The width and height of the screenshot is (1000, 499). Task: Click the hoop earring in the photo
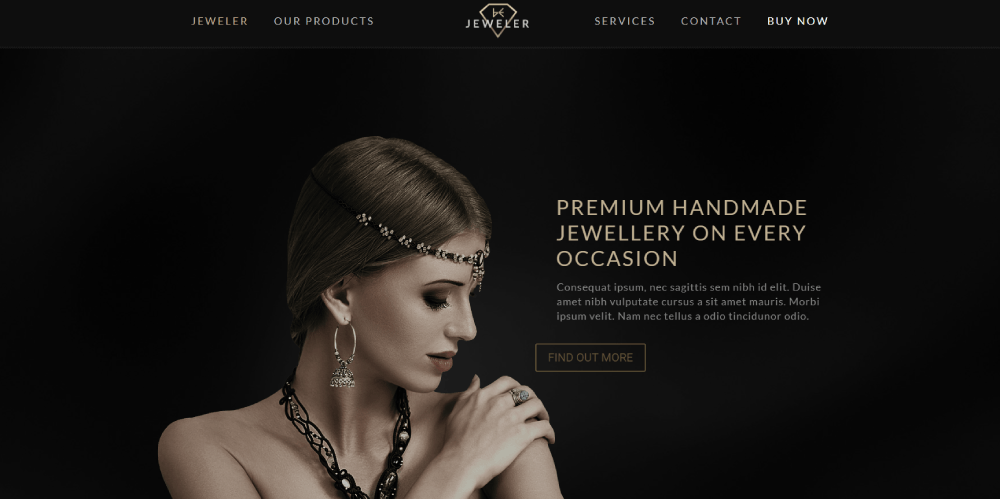[x=344, y=355]
